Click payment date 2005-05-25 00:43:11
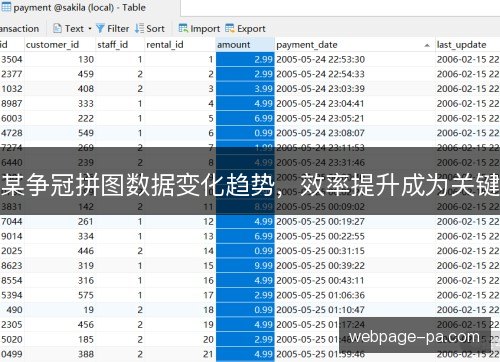 pos(355,280)
